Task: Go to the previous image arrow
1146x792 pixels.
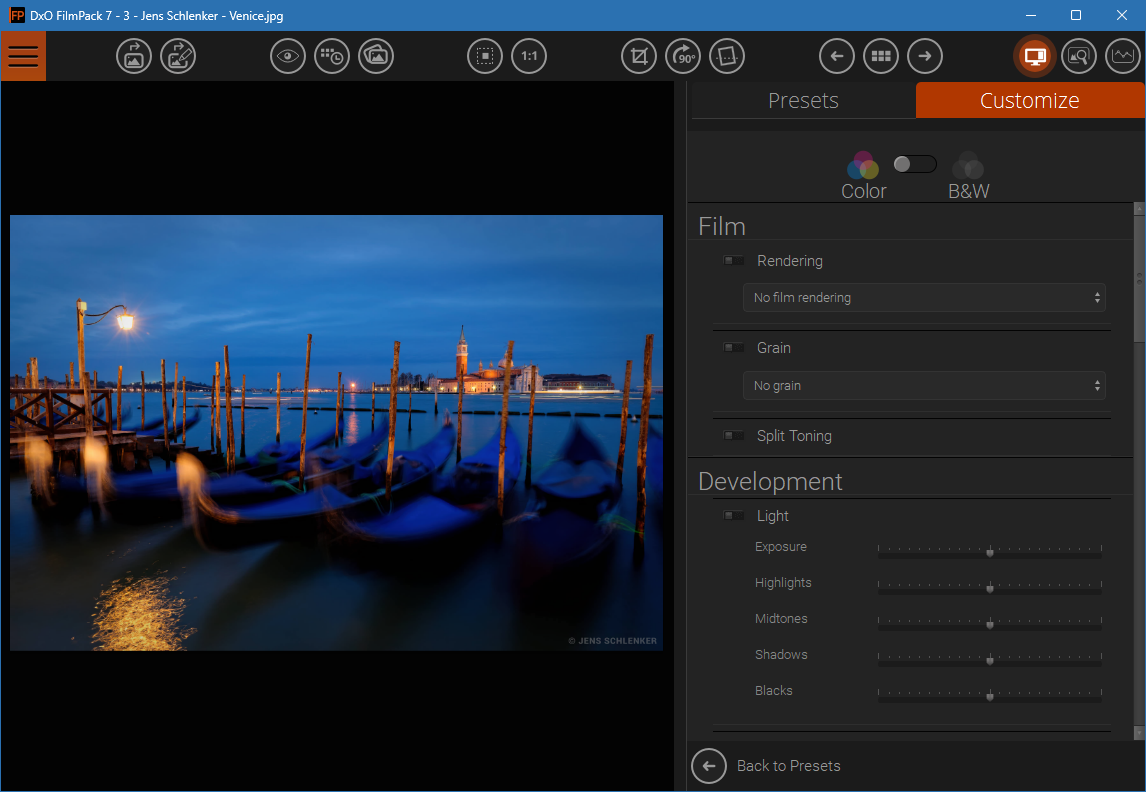Action: tap(837, 56)
